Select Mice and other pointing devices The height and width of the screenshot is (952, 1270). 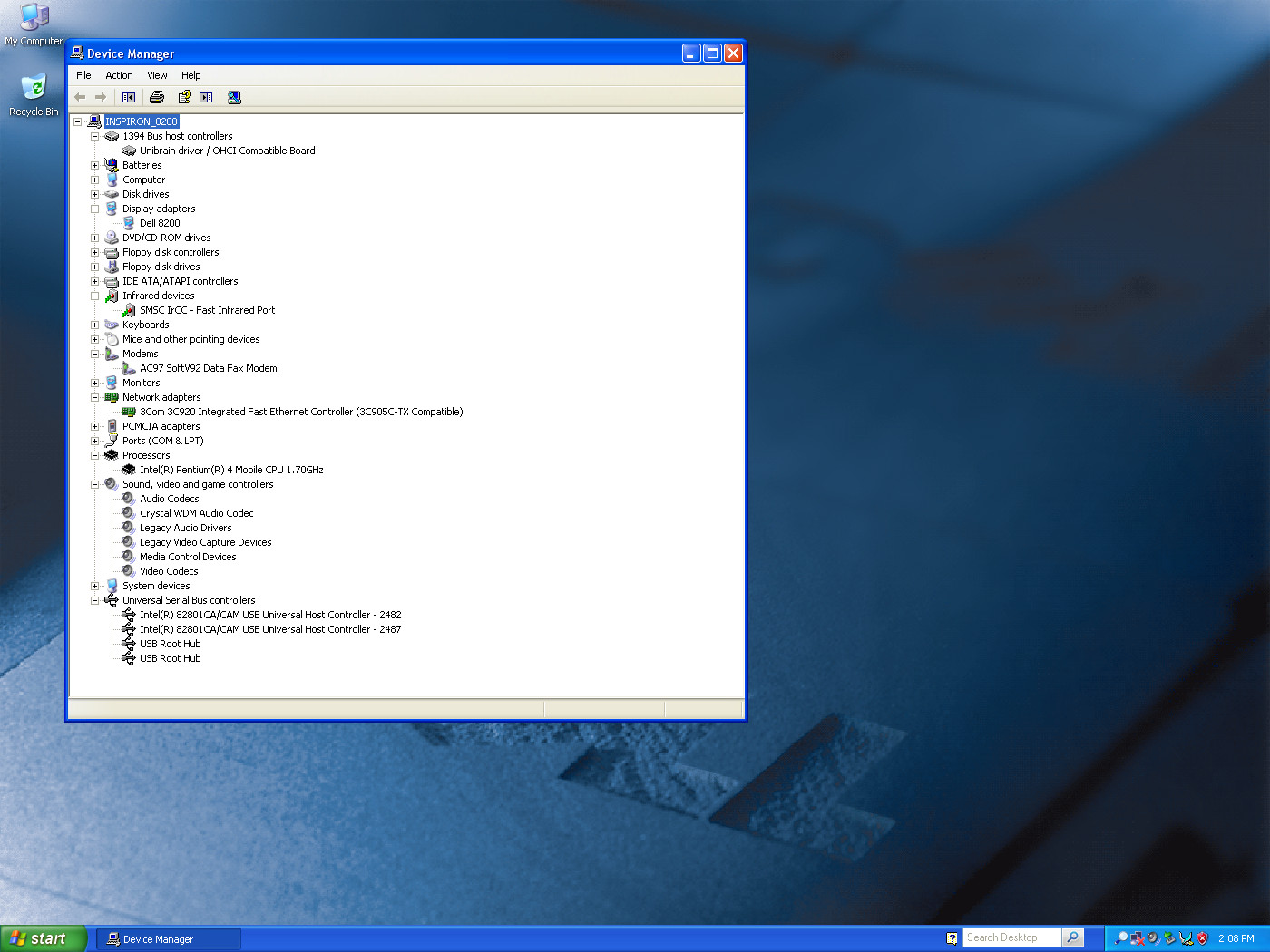click(x=190, y=339)
